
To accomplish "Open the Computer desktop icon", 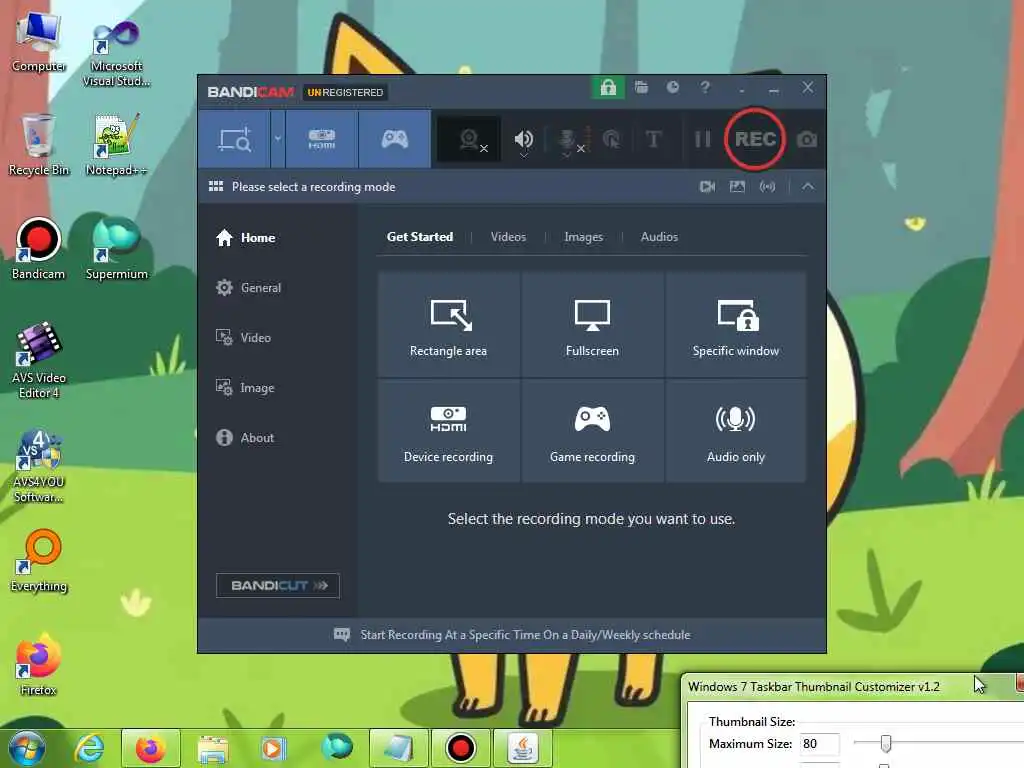I will [39, 42].
